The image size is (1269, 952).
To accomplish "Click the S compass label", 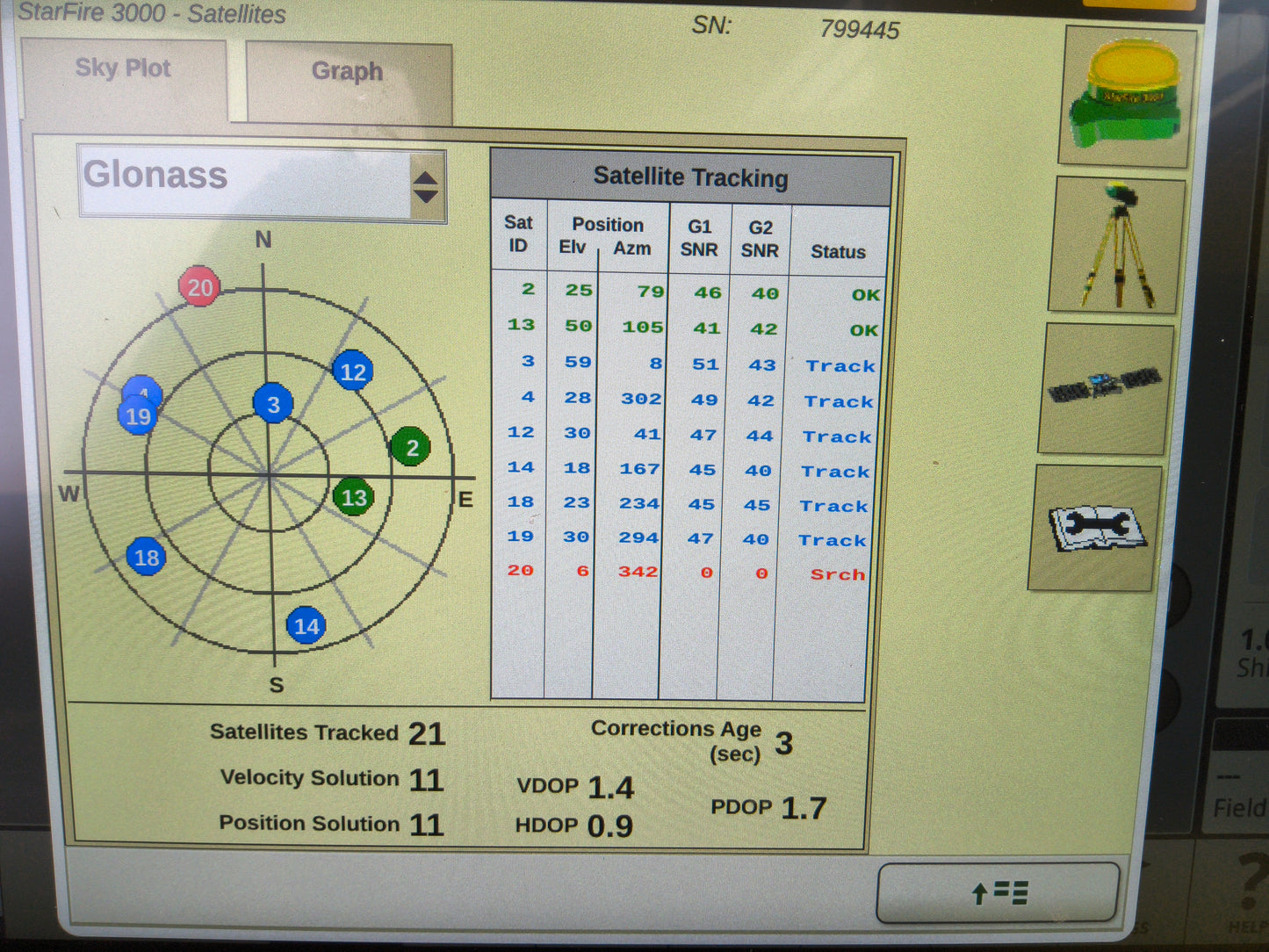I will tap(277, 685).
